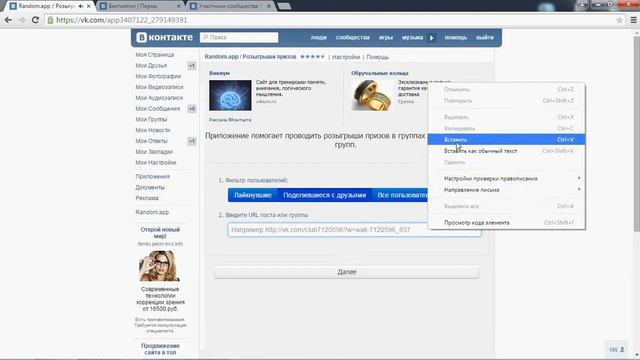Click the Обручальные кольца ad title
The width and height of the screenshot is (640, 360).
click(x=380, y=73)
